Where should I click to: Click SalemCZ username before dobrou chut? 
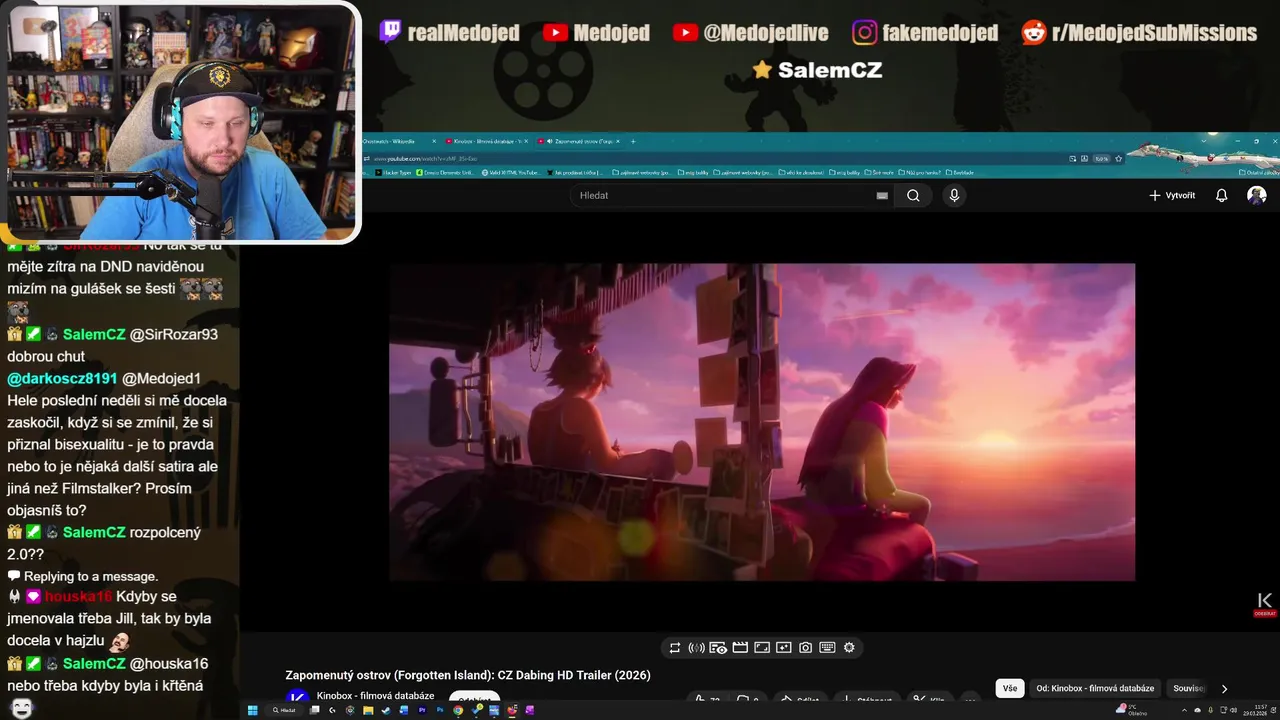[x=94, y=335]
